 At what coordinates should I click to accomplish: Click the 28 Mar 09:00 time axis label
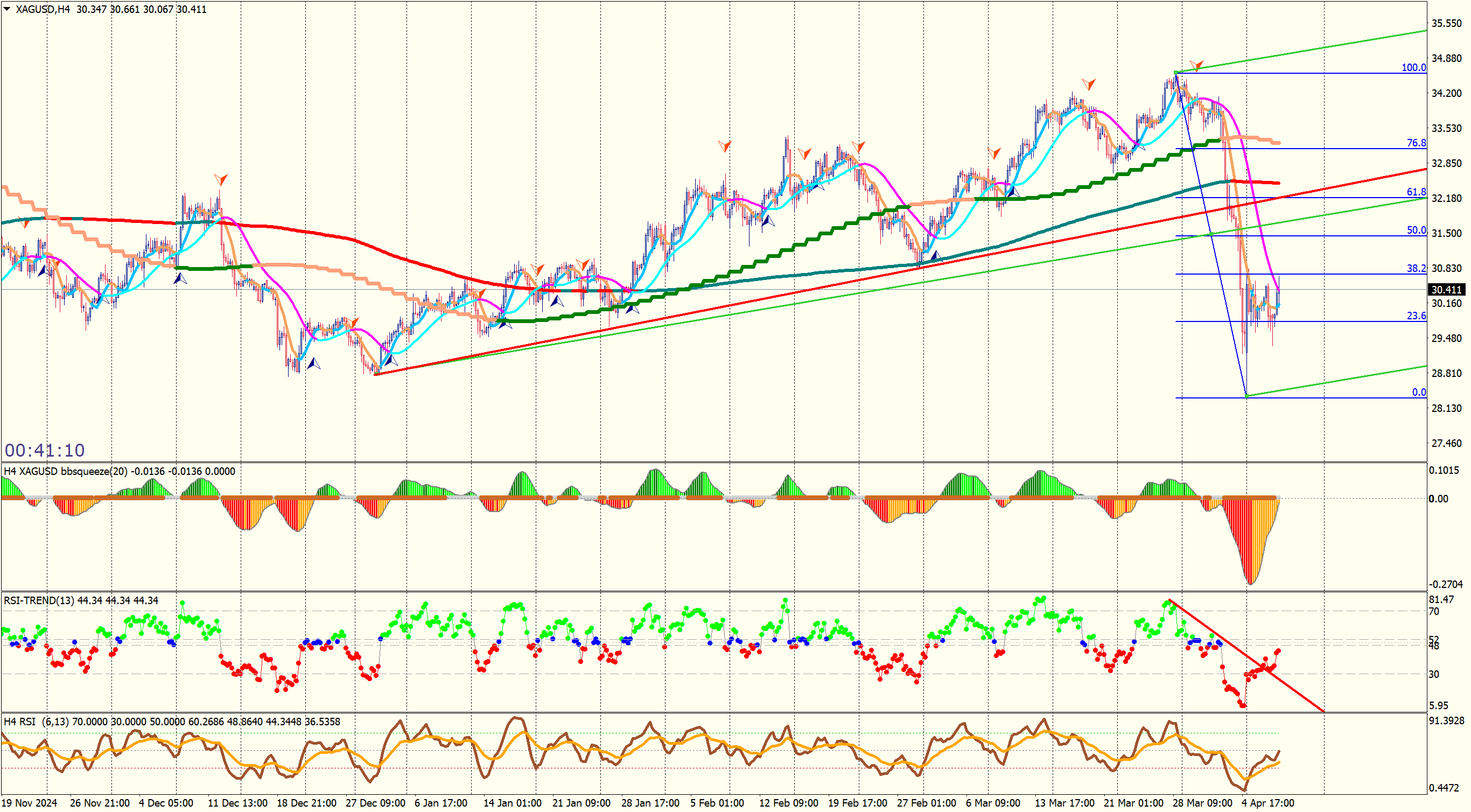pyautogui.click(x=1202, y=803)
